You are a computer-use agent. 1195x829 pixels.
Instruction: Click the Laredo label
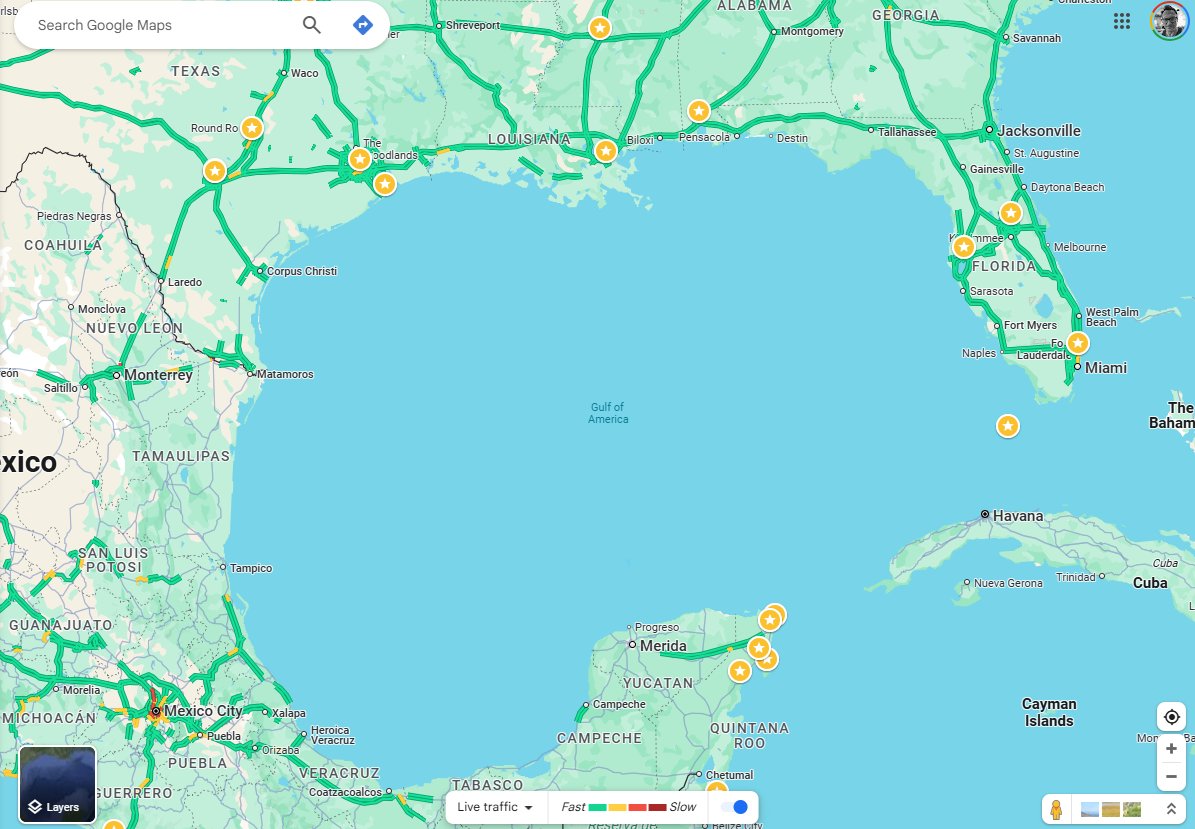click(184, 282)
